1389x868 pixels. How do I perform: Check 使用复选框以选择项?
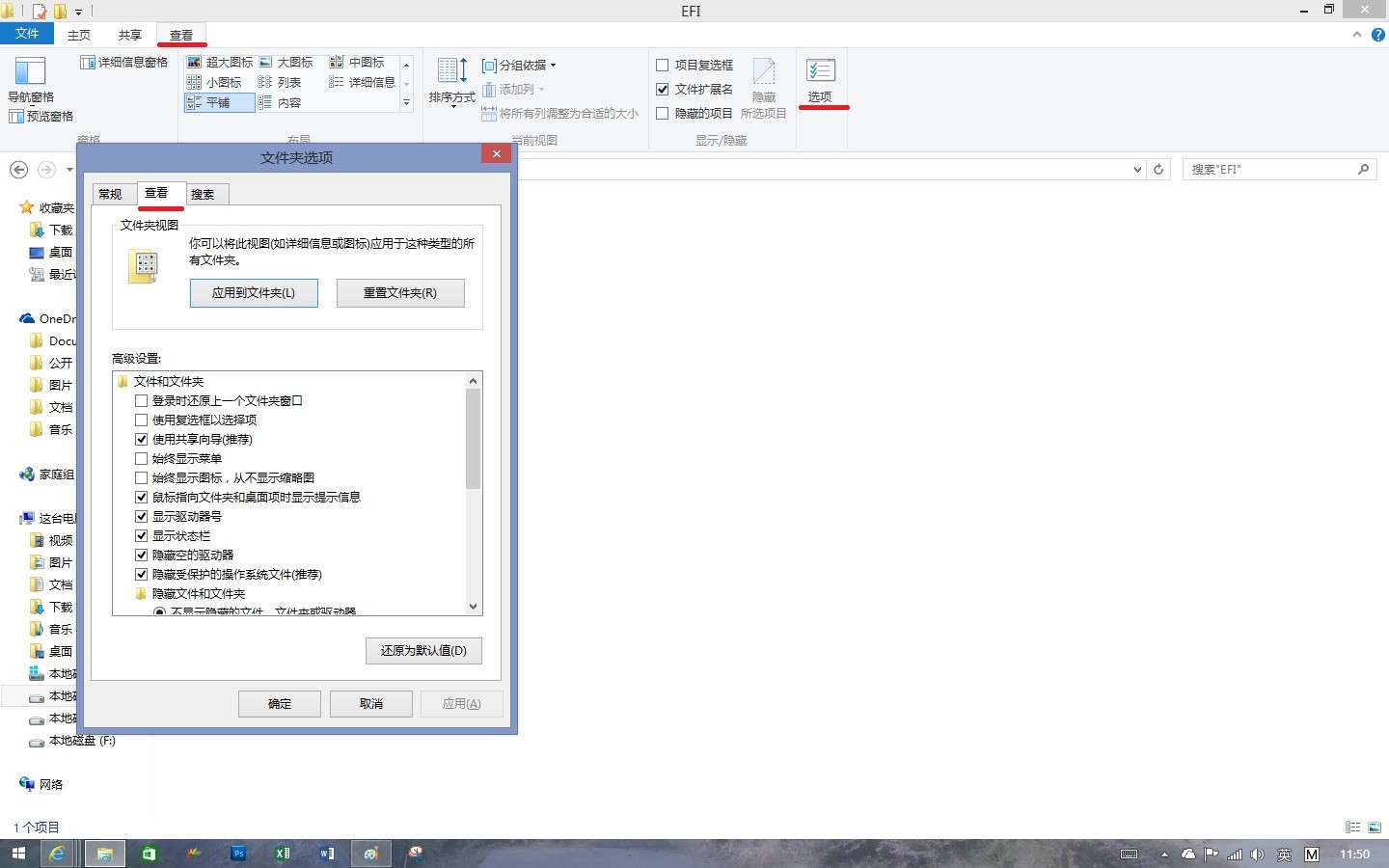142,420
